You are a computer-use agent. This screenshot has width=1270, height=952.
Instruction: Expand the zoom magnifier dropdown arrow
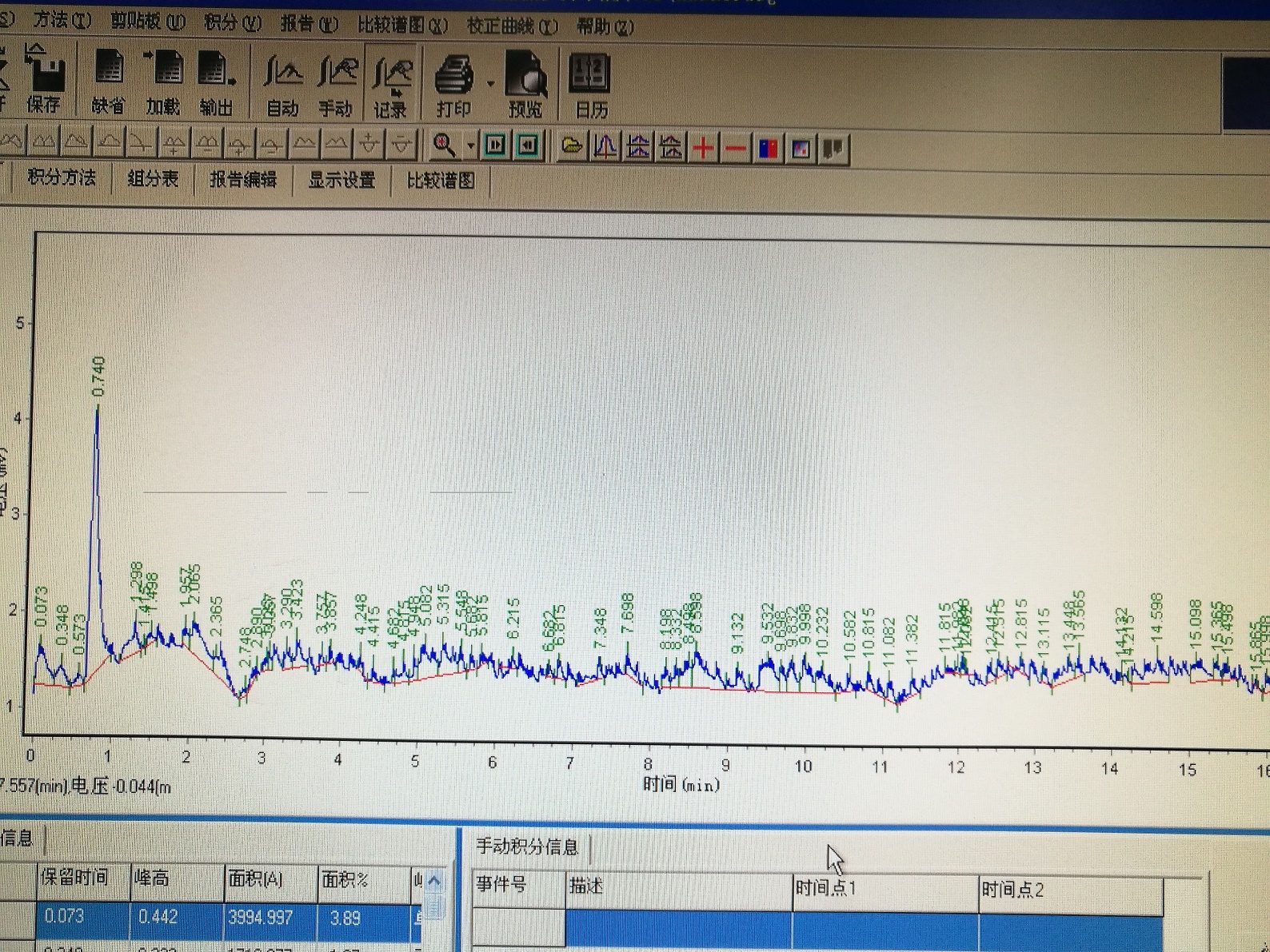[470, 145]
